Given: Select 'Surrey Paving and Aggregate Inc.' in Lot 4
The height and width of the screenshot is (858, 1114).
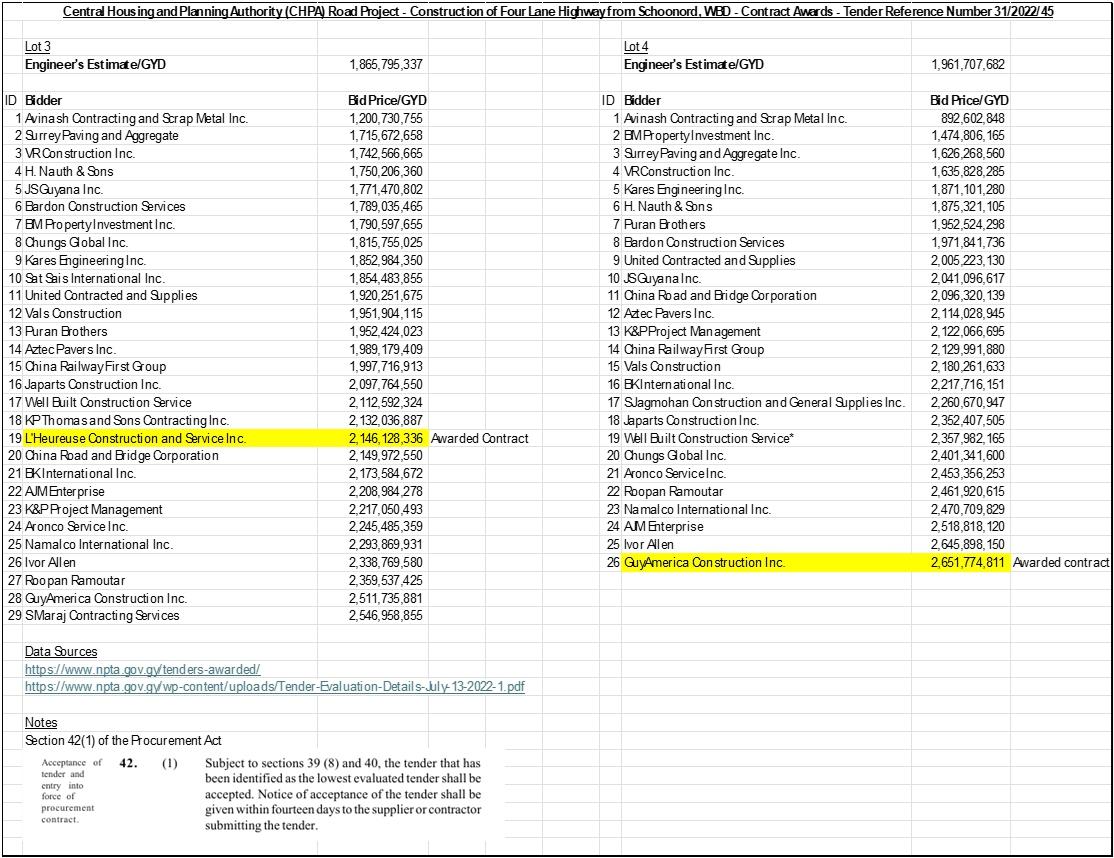Looking at the screenshot, I should pyautogui.click(x=712, y=153).
